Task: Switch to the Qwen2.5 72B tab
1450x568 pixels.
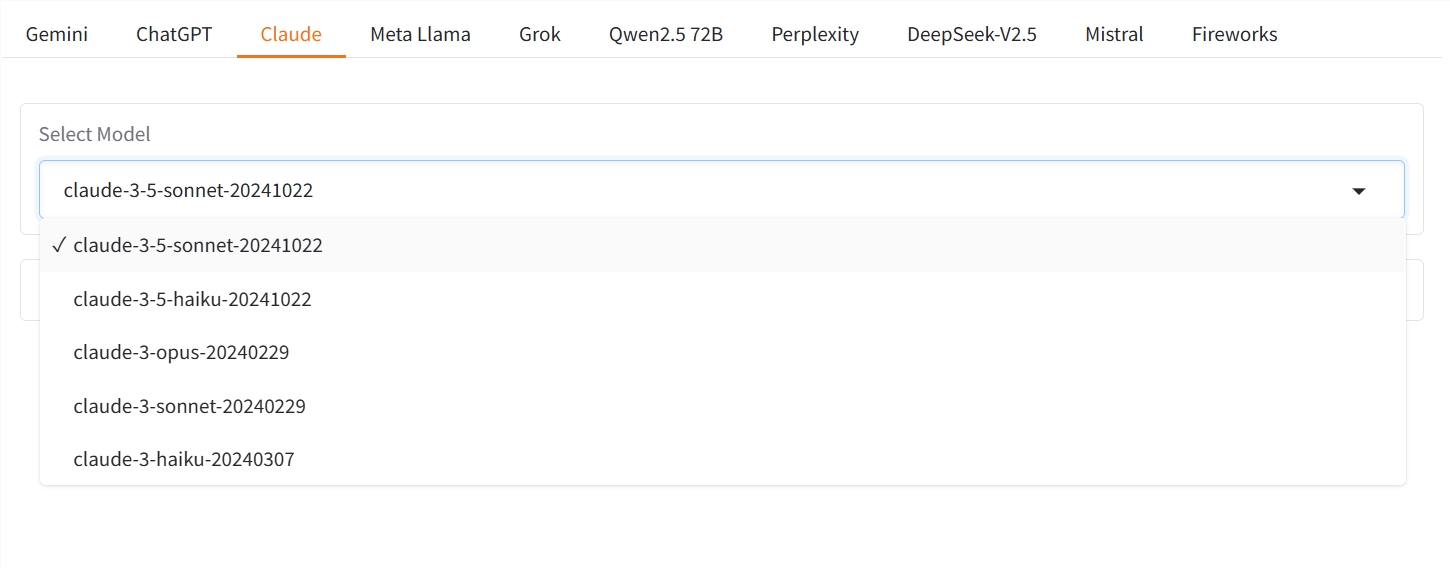Action: (x=666, y=34)
